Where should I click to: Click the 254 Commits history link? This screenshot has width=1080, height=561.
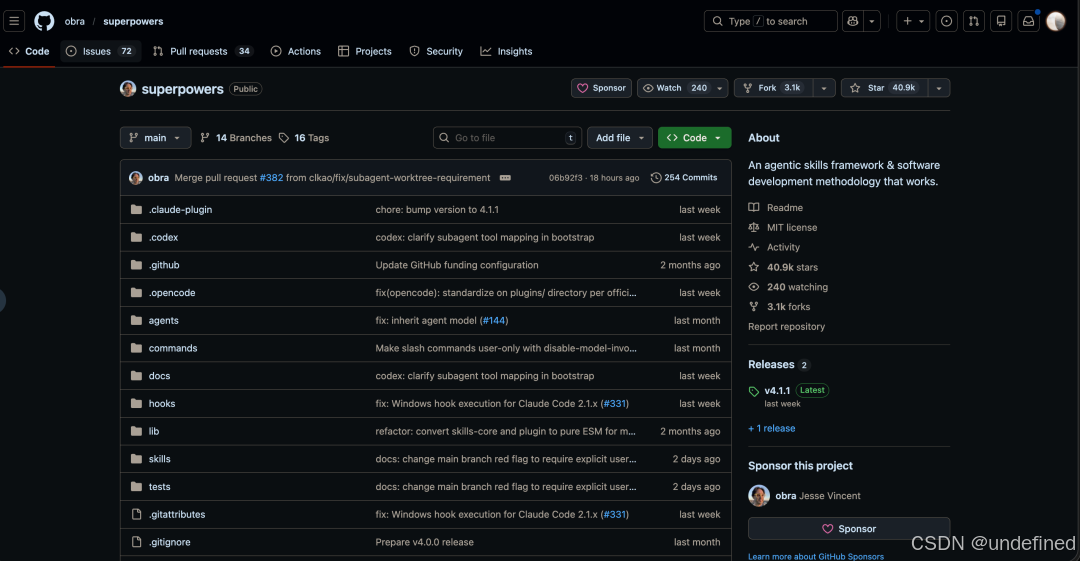pyautogui.click(x=684, y=178)
